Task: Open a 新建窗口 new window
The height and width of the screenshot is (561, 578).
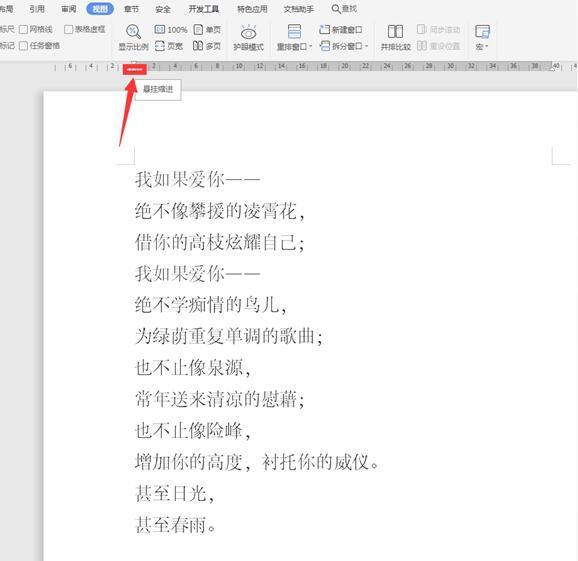Action: pyautogui.click(x=341, y=29)
